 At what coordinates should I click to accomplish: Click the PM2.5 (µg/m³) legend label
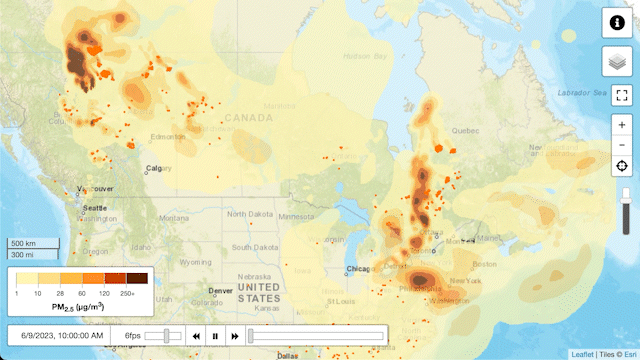(x=78, y=307)
